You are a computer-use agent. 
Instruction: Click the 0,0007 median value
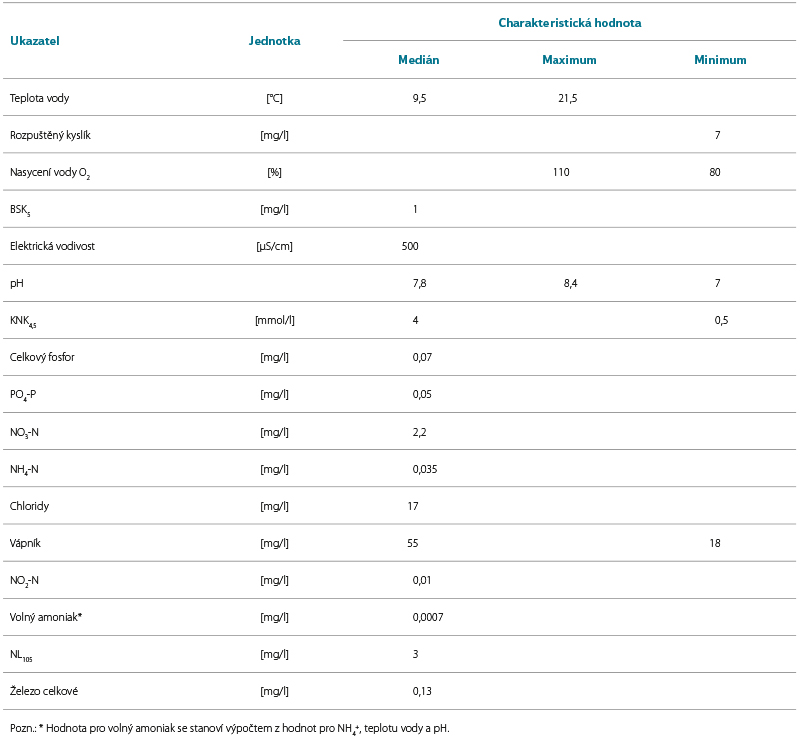(x=428, y=617)
